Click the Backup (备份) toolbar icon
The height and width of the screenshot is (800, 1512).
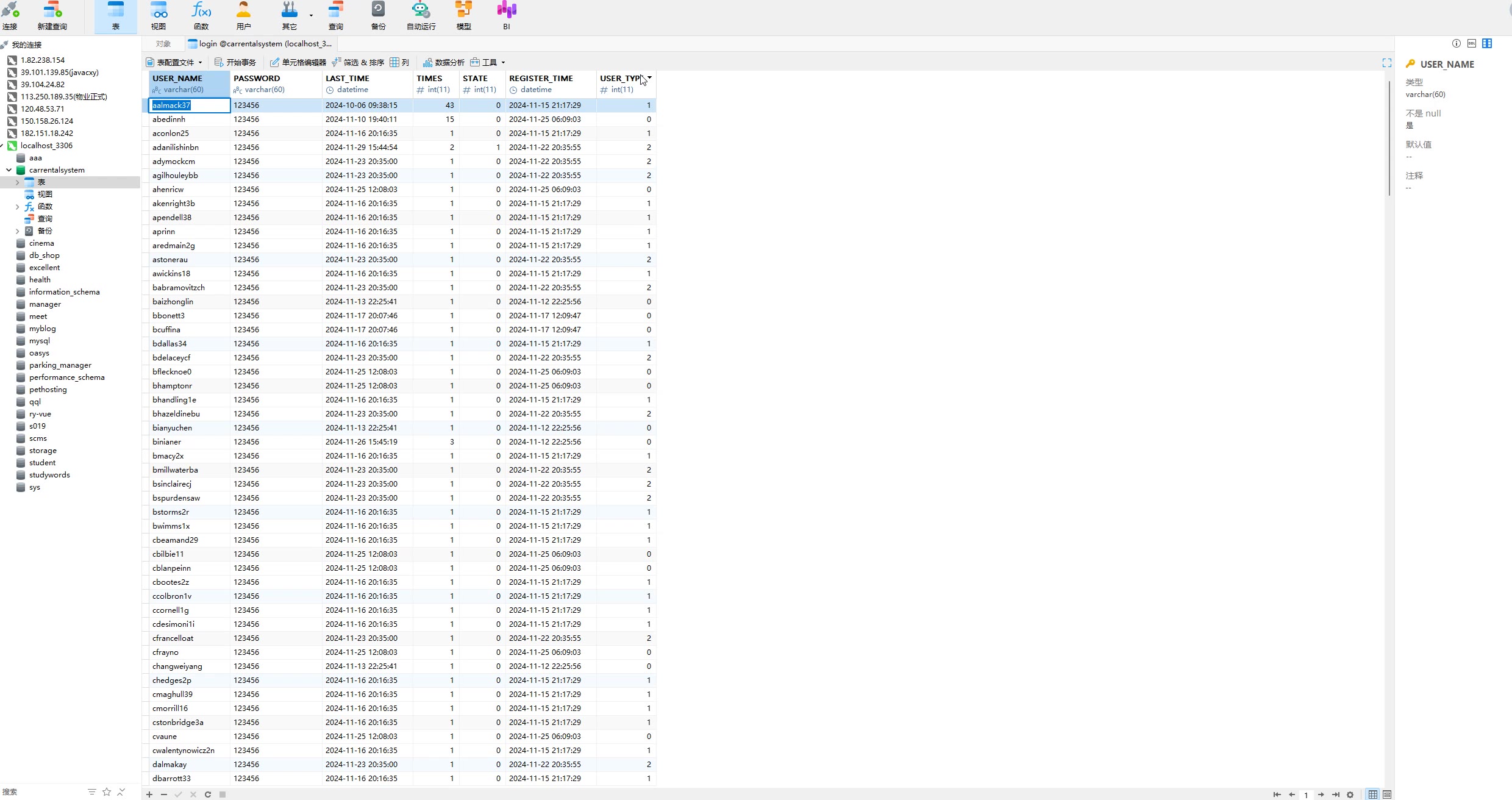coord(378,15)
